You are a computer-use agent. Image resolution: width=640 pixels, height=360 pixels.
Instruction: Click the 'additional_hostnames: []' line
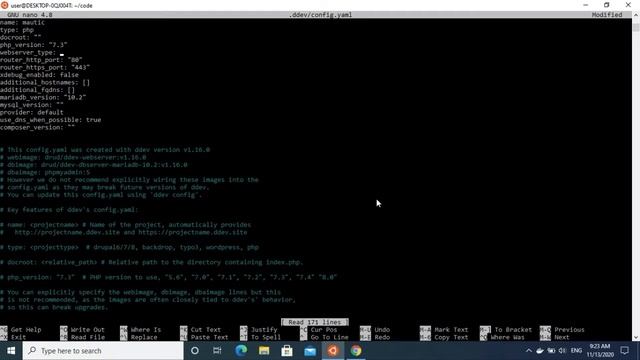[45, 82]
